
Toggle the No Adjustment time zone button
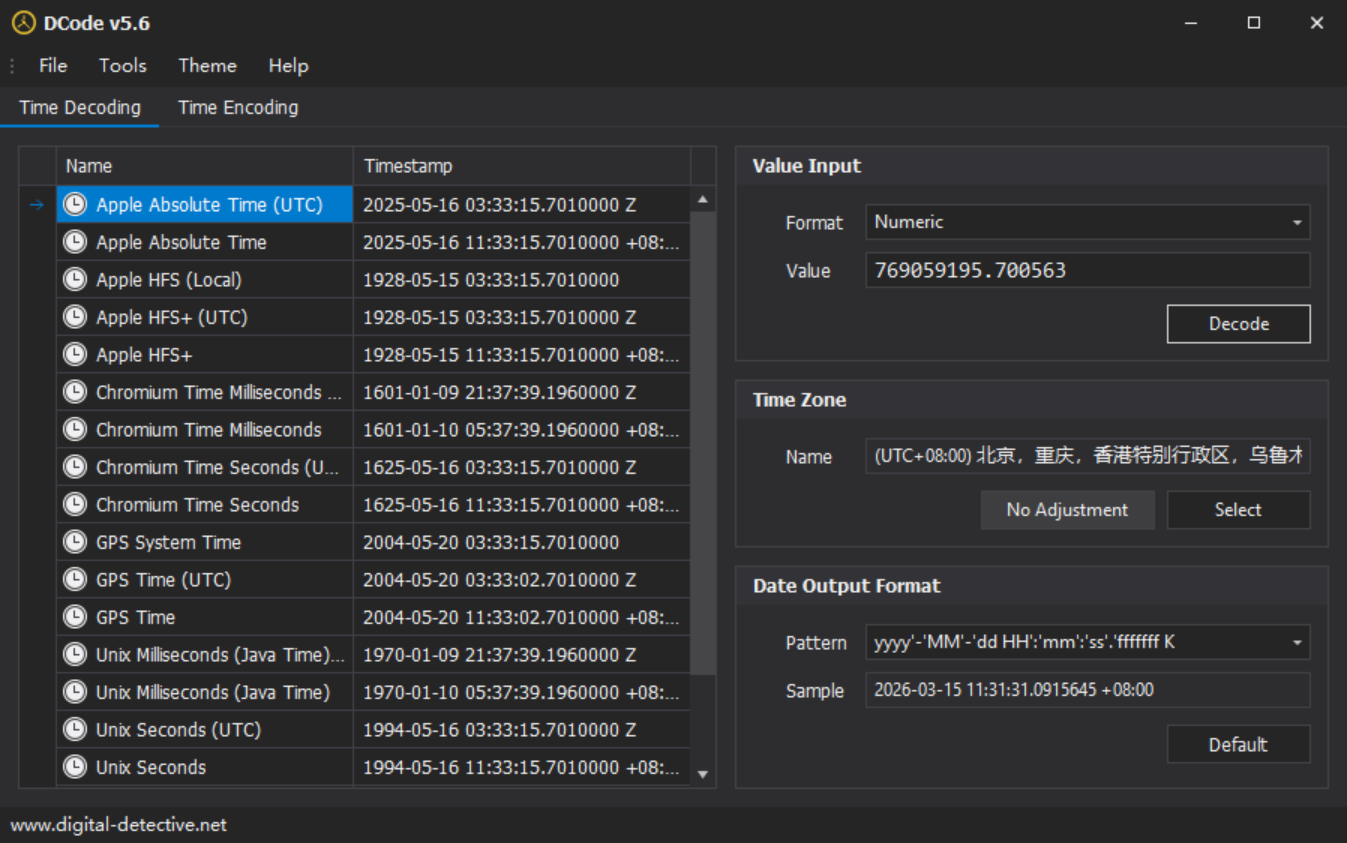tap(1067, 510)
